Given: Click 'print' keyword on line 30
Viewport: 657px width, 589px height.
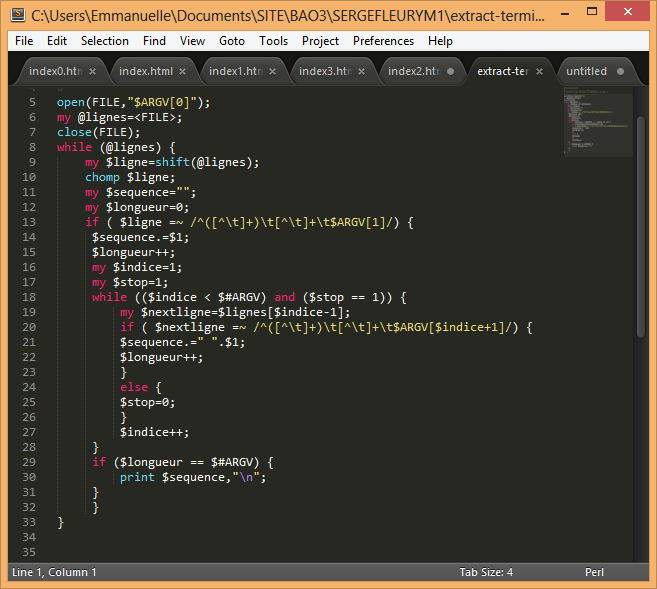Looking at the screenshot, I should tap(137, 477).
